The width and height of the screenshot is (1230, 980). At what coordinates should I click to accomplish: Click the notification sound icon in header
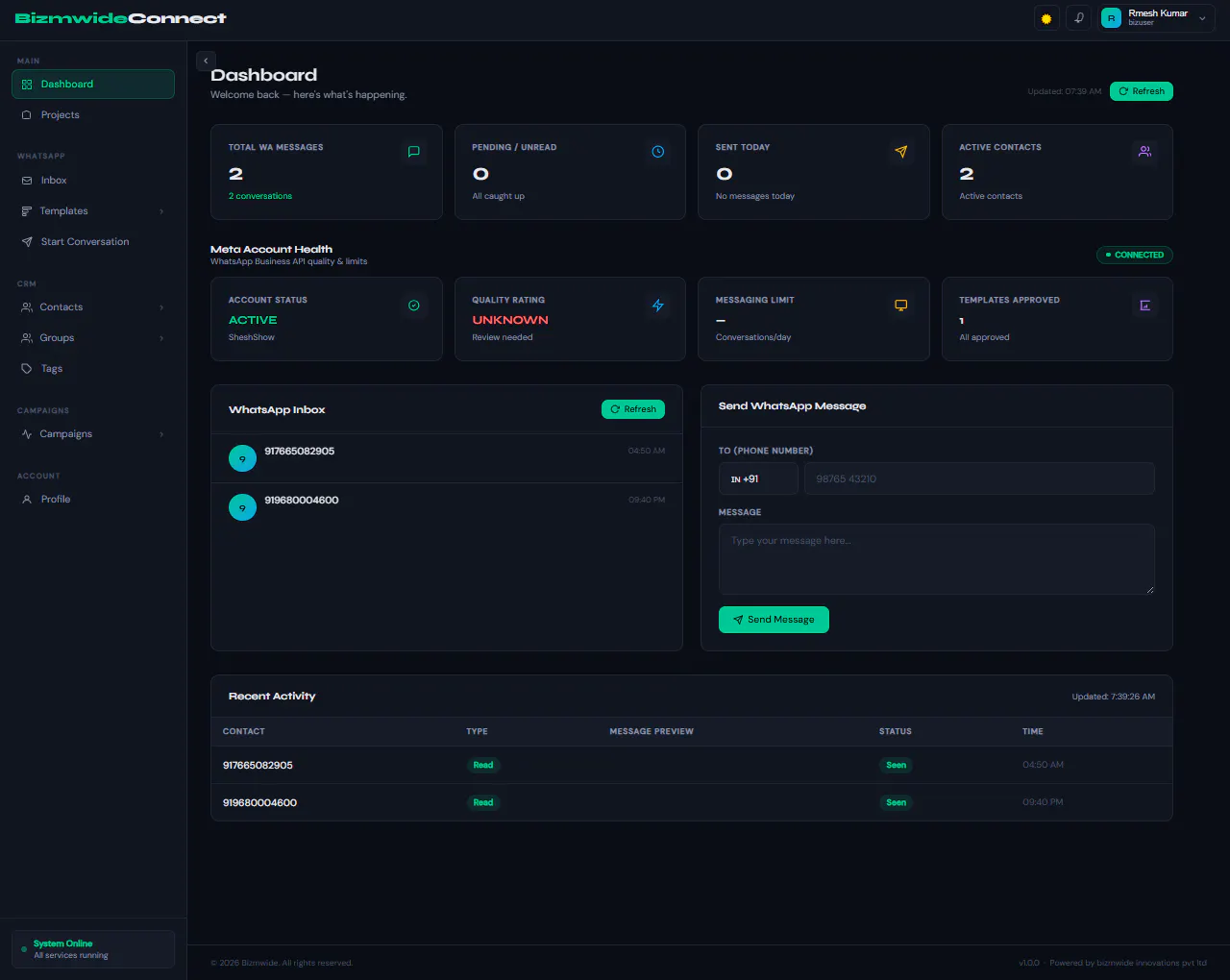(1079, 18)
